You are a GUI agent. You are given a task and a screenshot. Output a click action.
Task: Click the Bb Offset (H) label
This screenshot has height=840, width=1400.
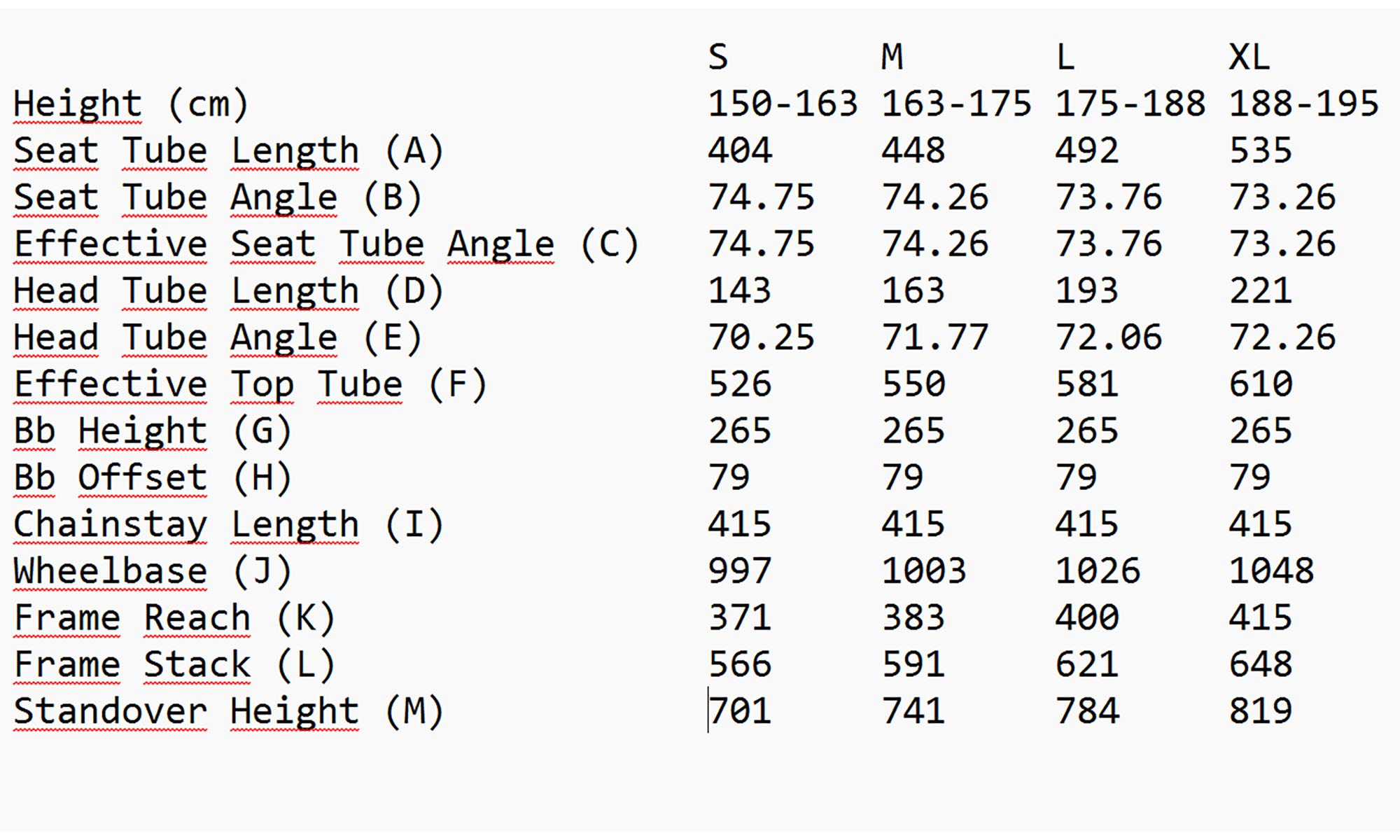pos(152,478)
